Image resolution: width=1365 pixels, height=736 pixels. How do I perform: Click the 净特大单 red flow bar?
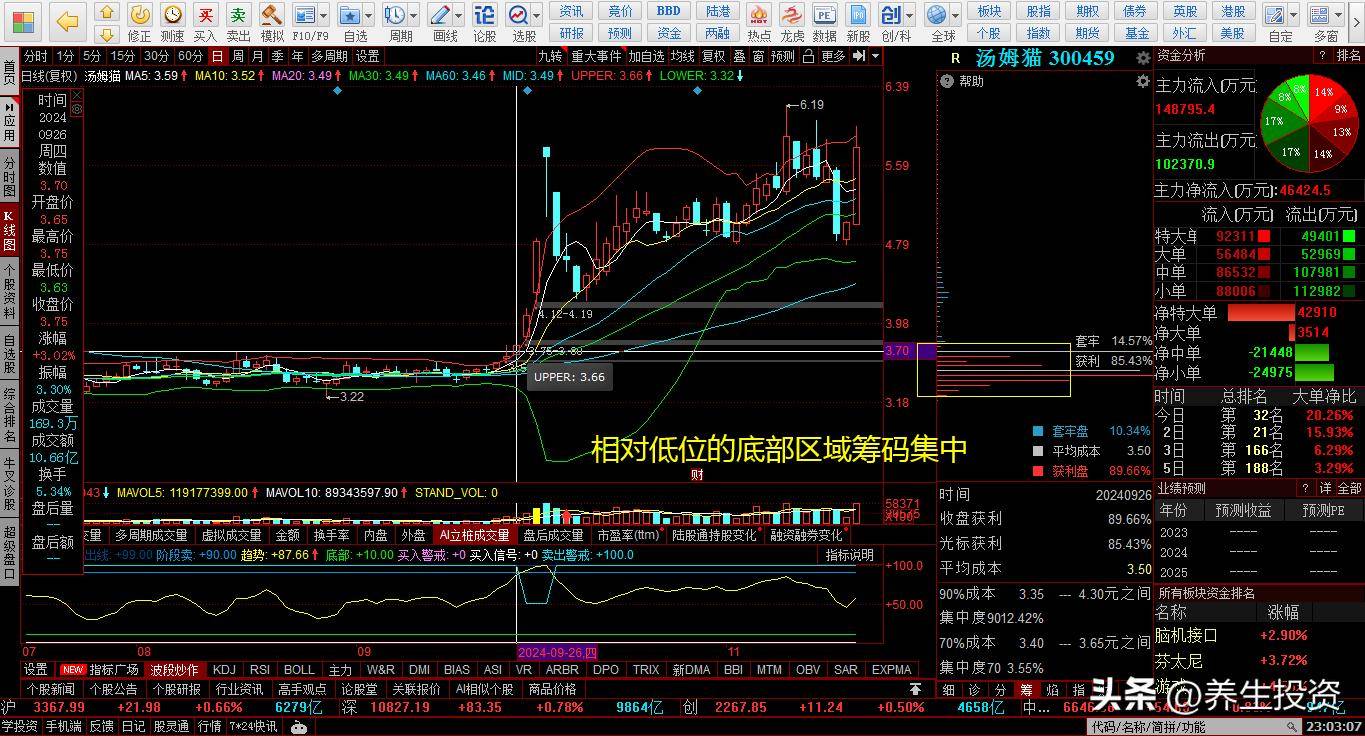[1260, 312]
